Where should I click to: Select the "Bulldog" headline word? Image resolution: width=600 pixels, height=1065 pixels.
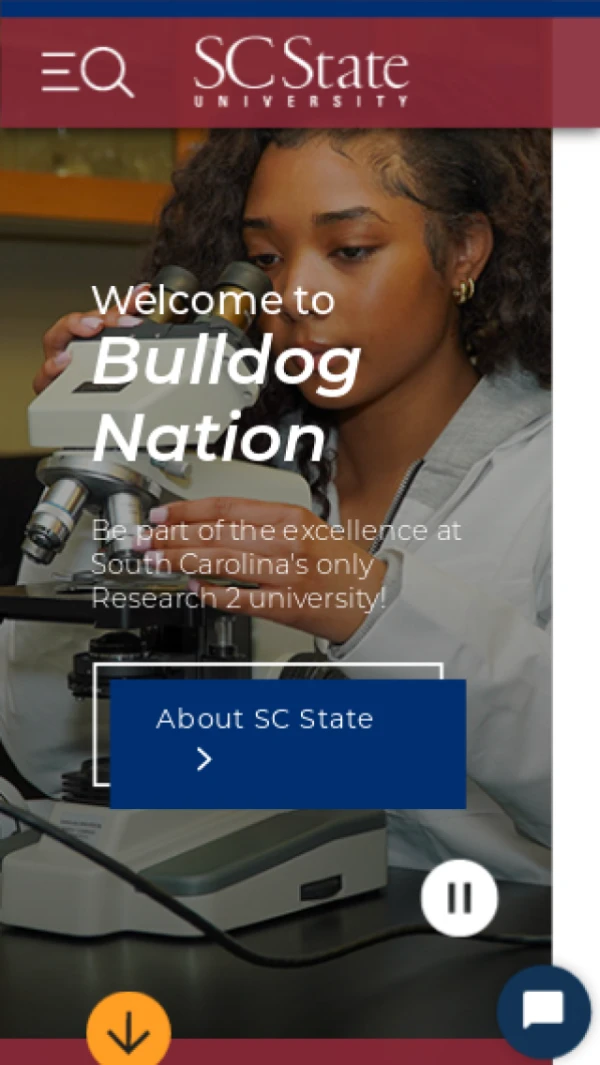click(x=226, y=362)
